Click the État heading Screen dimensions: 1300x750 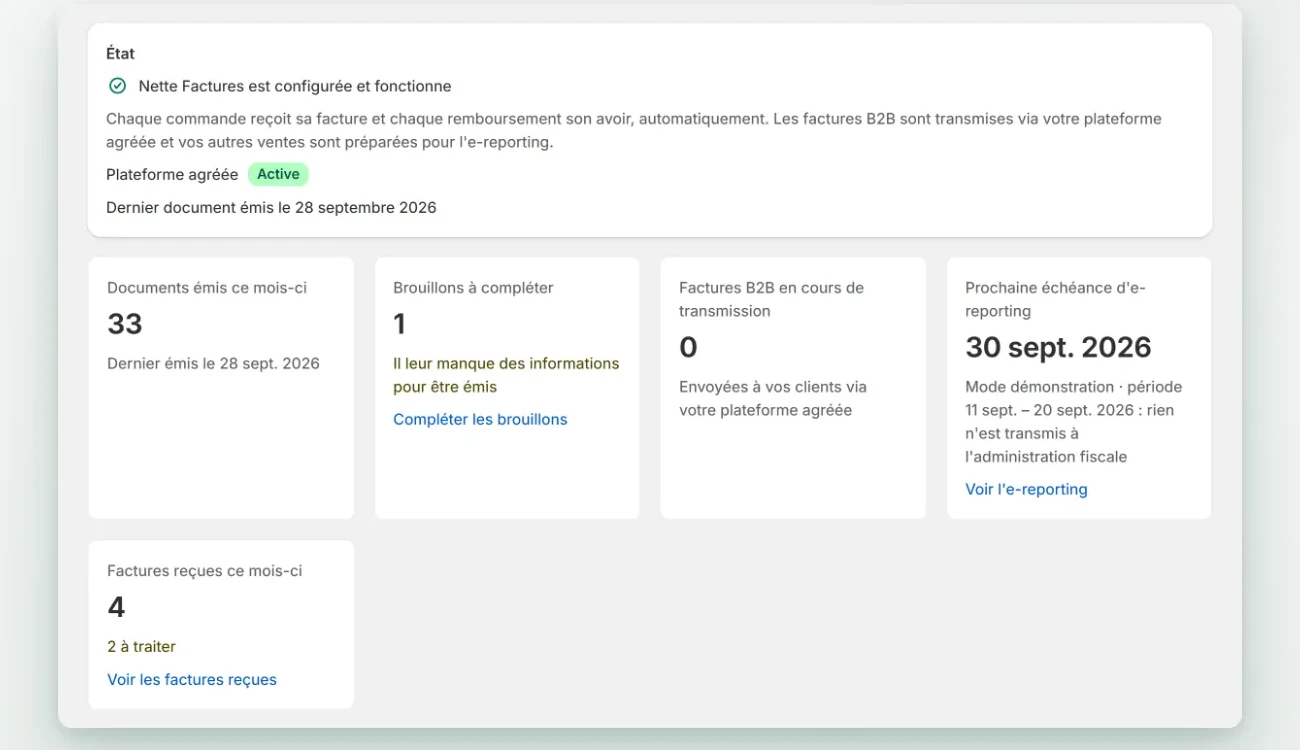tap(120, 53)
